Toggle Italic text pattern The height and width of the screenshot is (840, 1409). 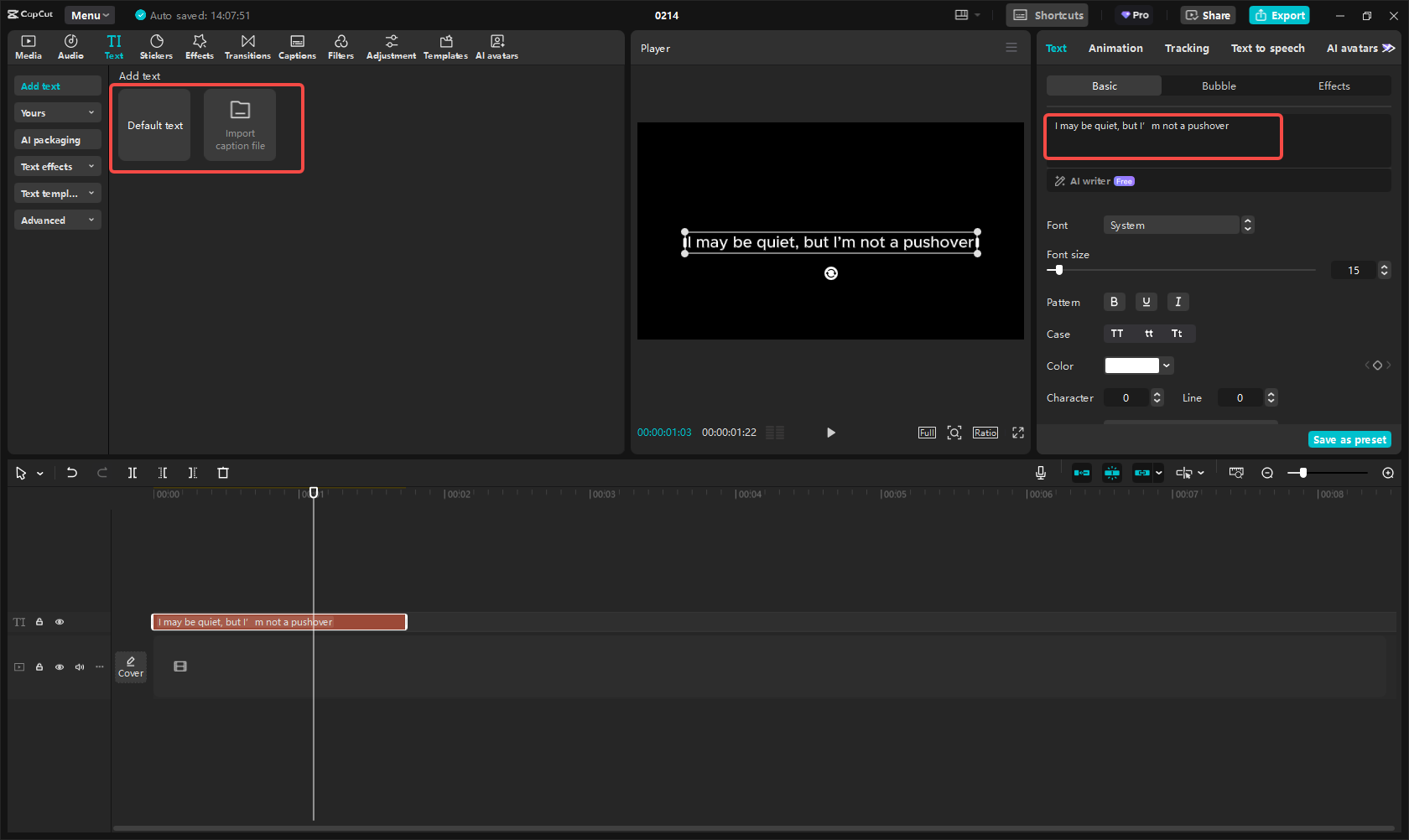pos(1178,302)
